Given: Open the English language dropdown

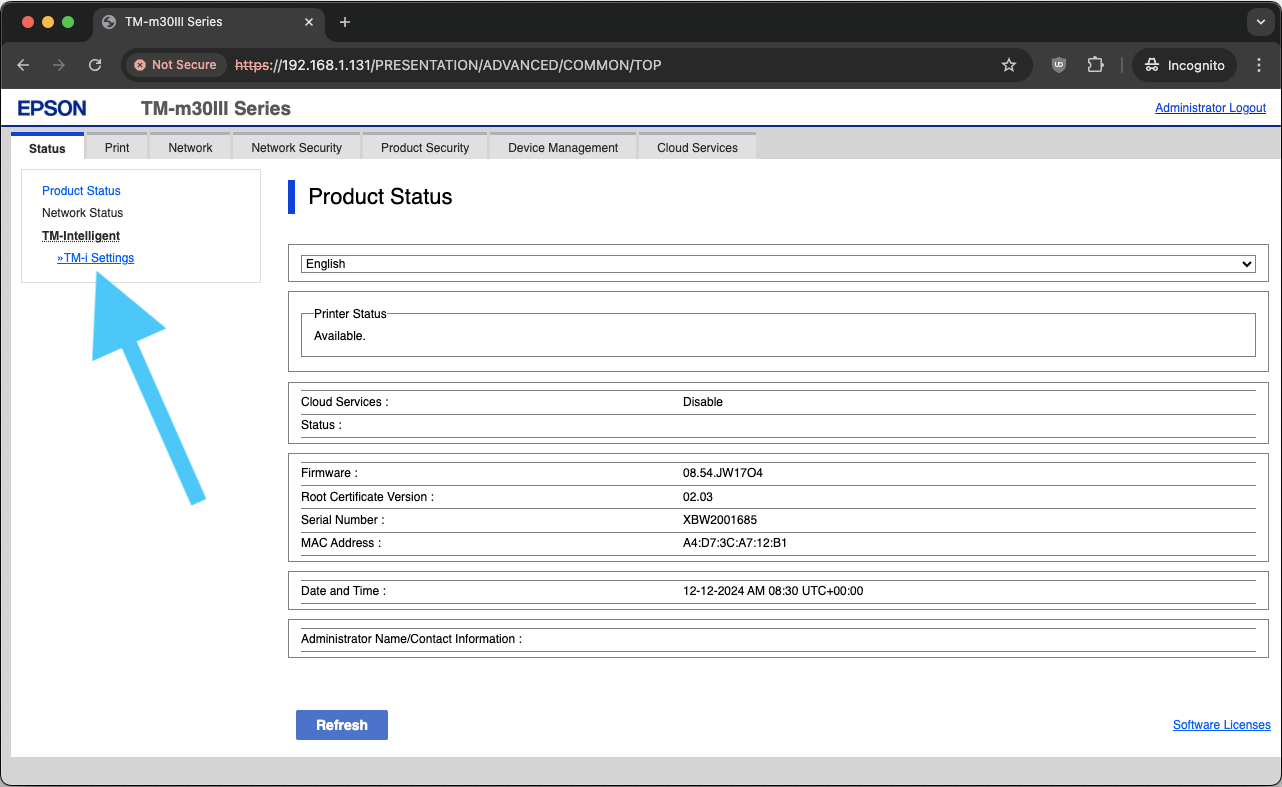Looking at the screenshot, I should [x=778, y=264].
